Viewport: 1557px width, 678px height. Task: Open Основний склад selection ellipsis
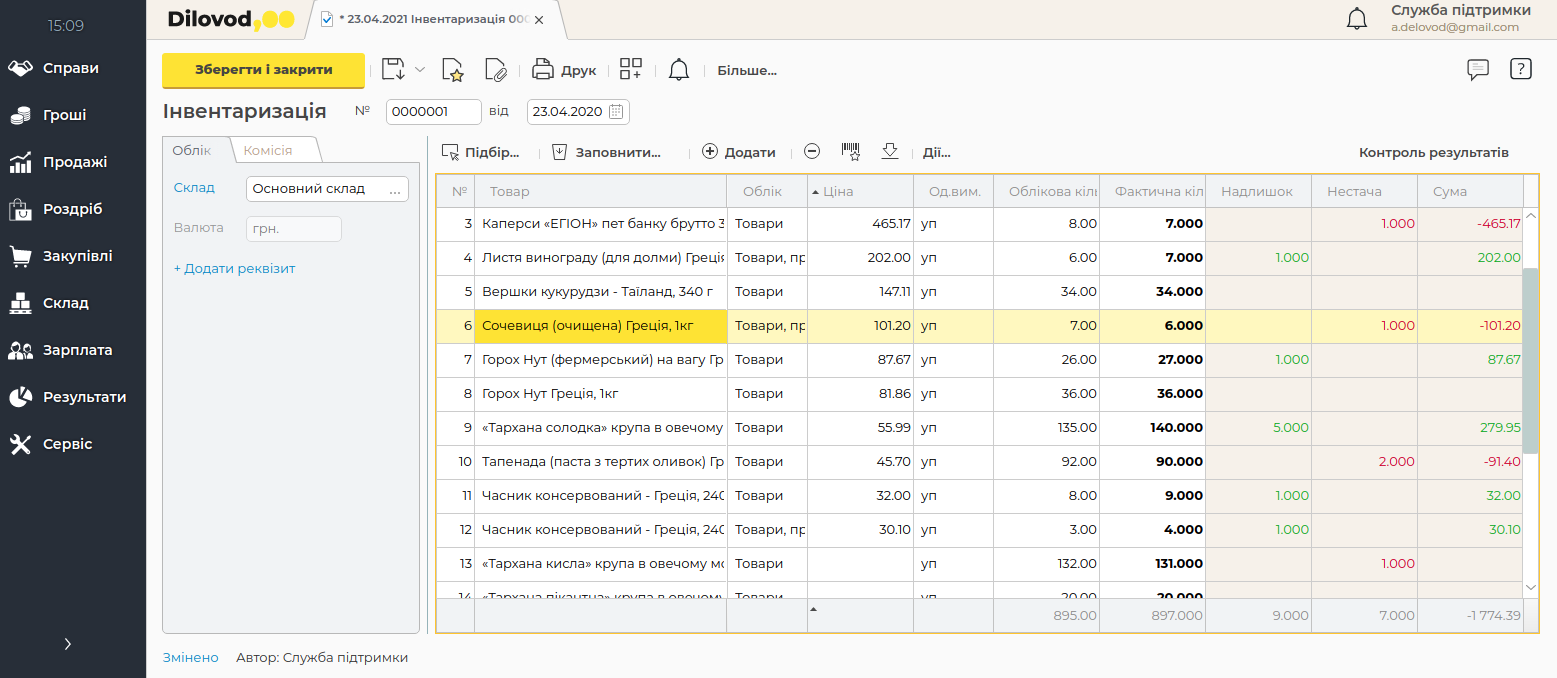395,189
